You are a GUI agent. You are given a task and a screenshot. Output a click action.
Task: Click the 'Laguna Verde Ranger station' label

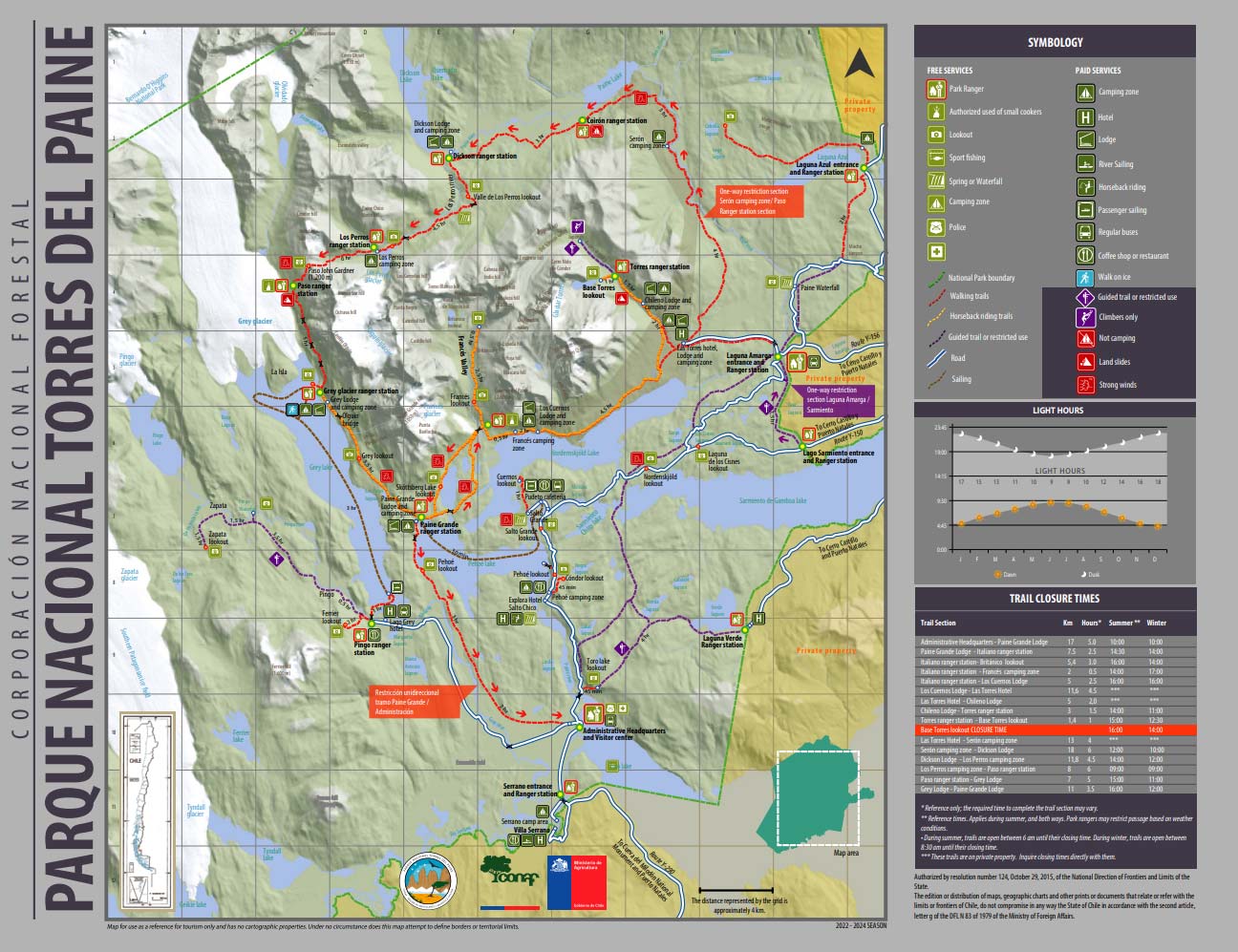click(721, 642)
